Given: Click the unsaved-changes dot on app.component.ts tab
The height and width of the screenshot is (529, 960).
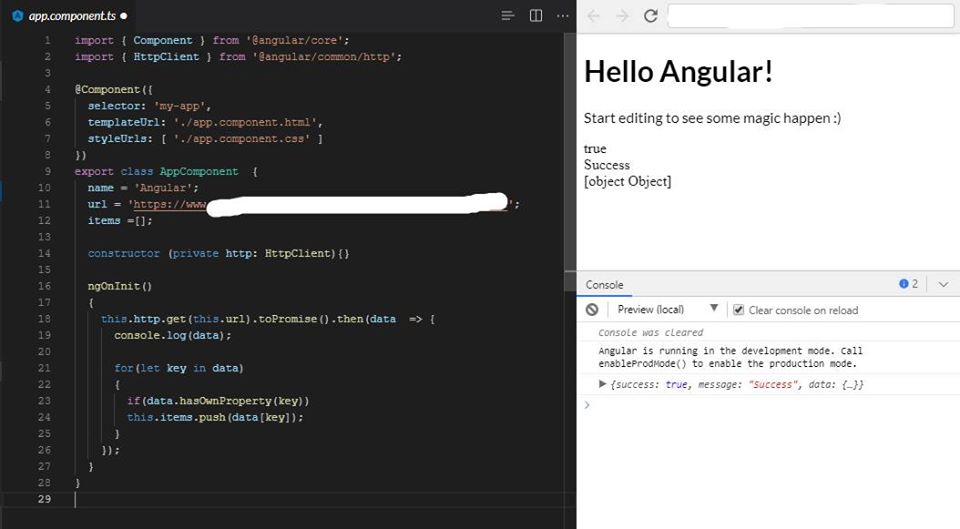Looking at the screenshot, I should point(124,16).
